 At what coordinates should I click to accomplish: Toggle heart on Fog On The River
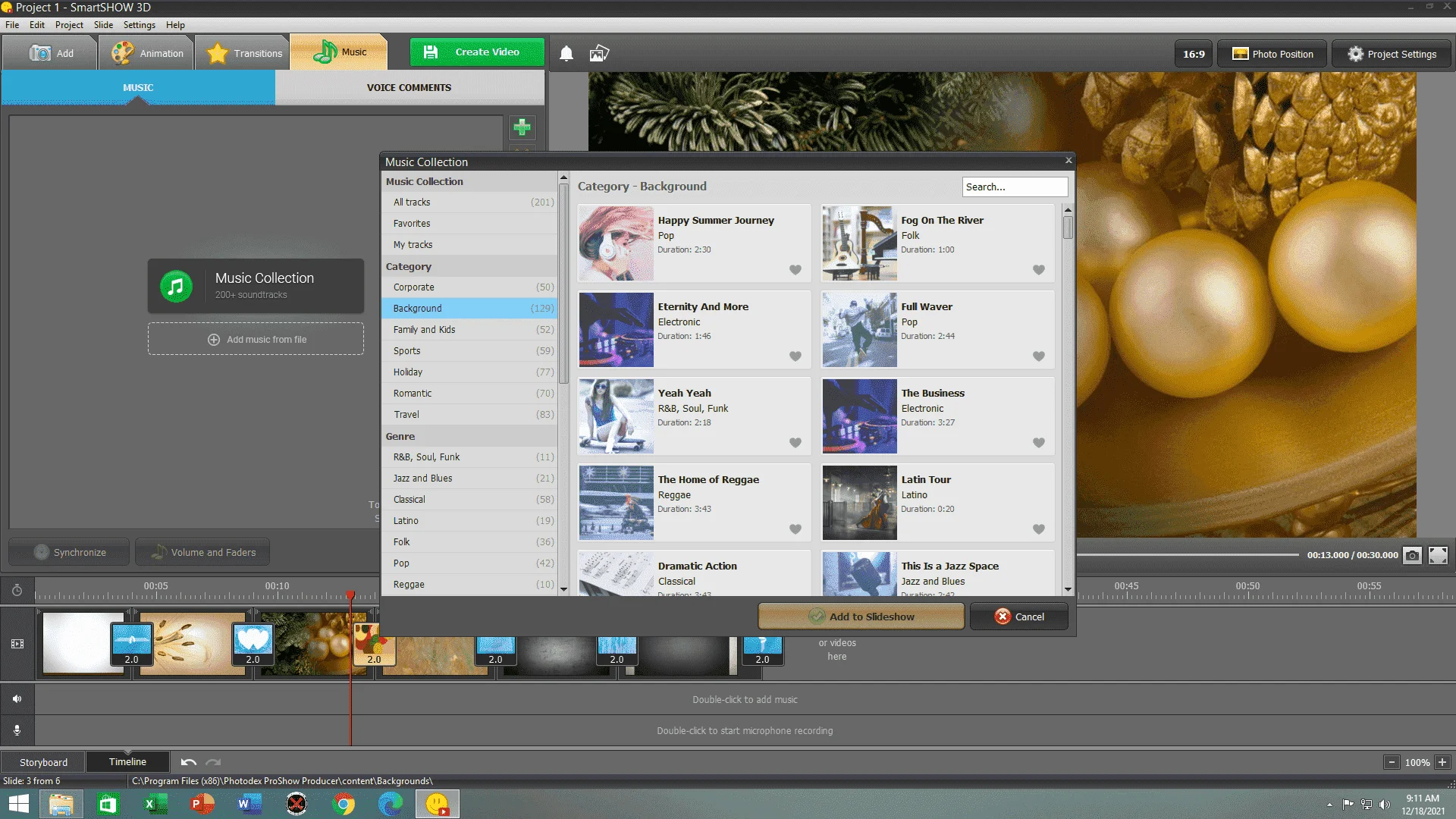pyautogui.click(x=1038, y=270)
